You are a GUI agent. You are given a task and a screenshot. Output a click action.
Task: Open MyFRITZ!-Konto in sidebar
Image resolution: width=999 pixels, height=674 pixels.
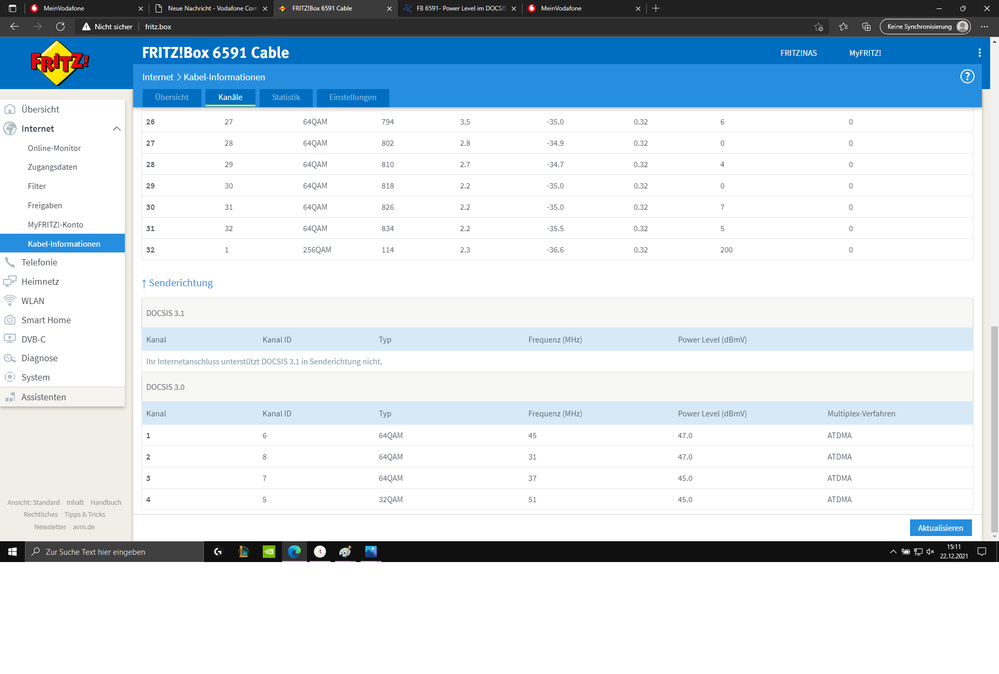pos(55,224)
